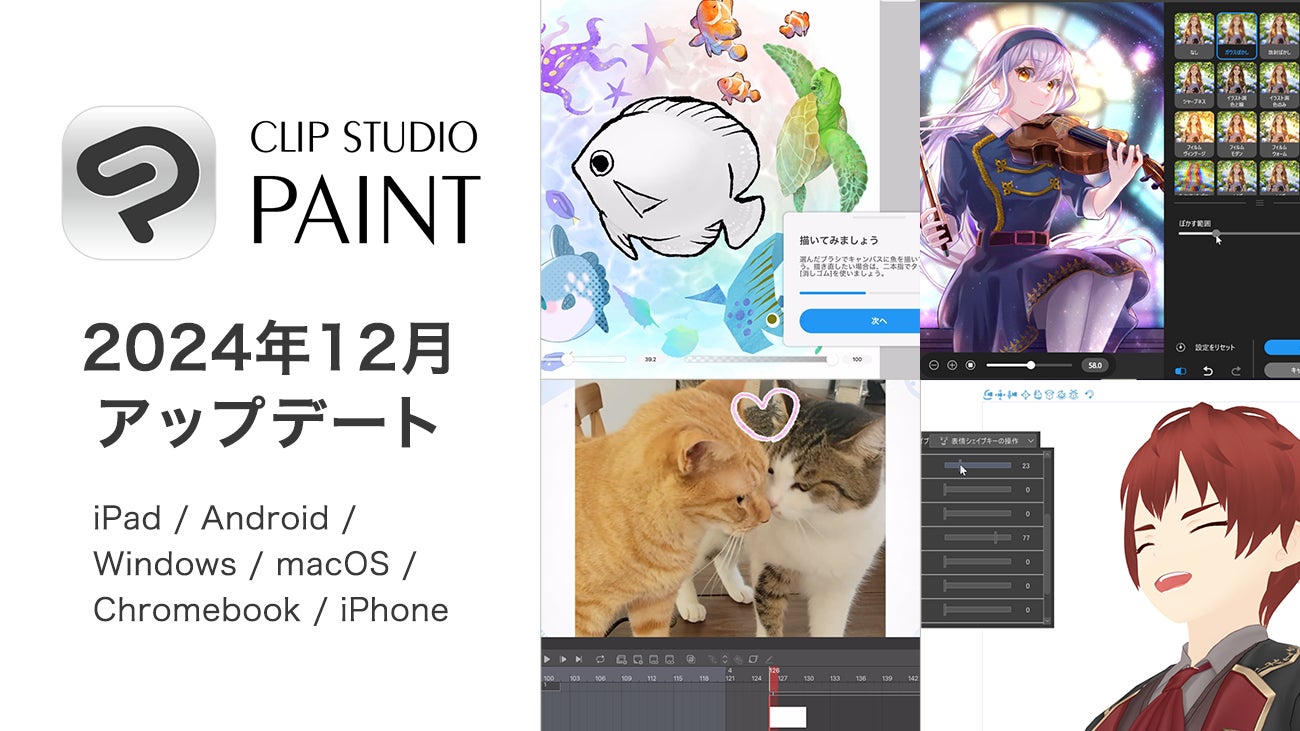The image size is (1300, 731).
Task: Select the なし filter thumbnail
Action: (1194, 35)
